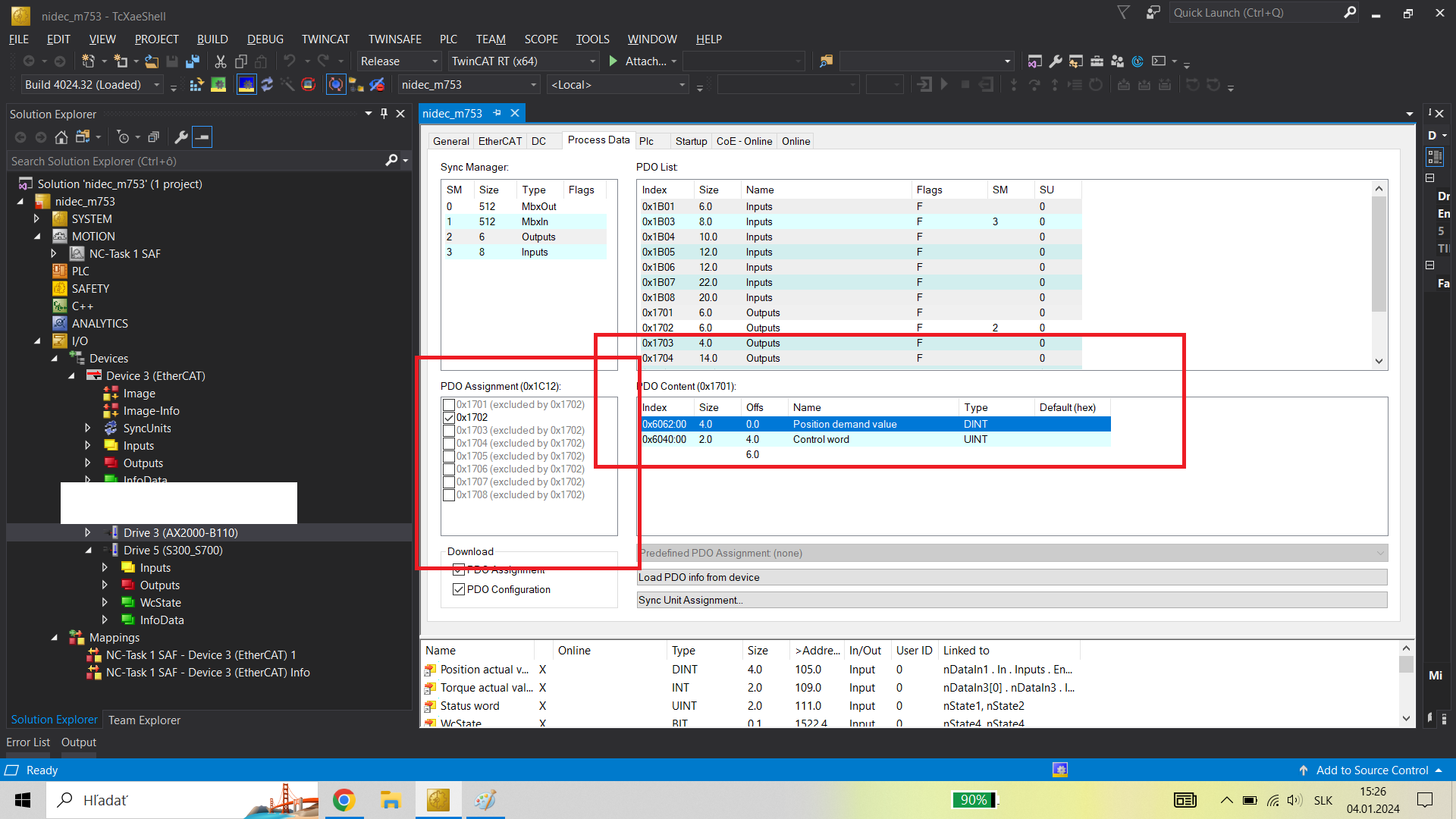Tick the 0x1701 PDO assignment checkbox

pos(449,405)
